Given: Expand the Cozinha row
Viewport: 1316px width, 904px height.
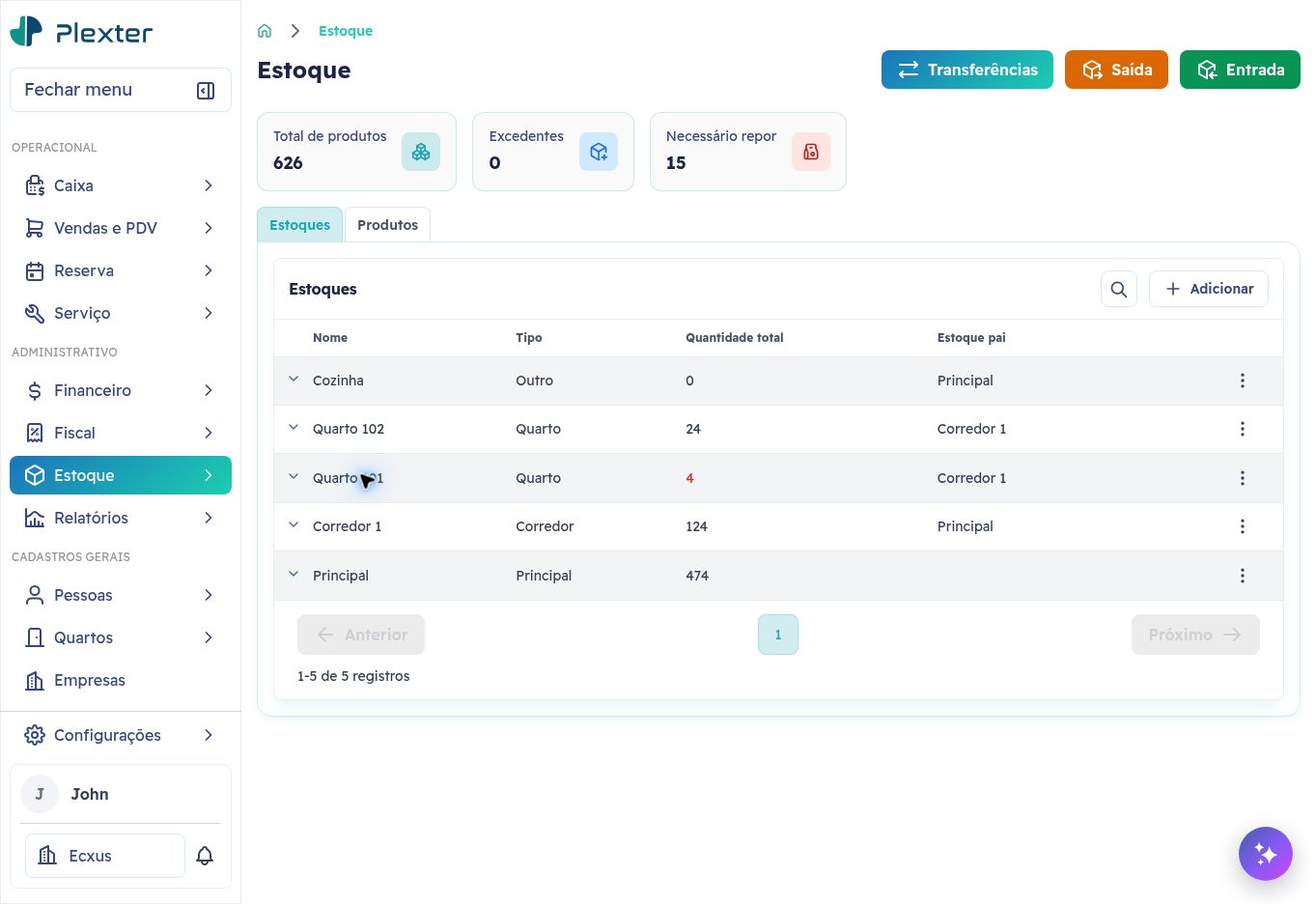Looking at the screenshot, I should point(294,380).
